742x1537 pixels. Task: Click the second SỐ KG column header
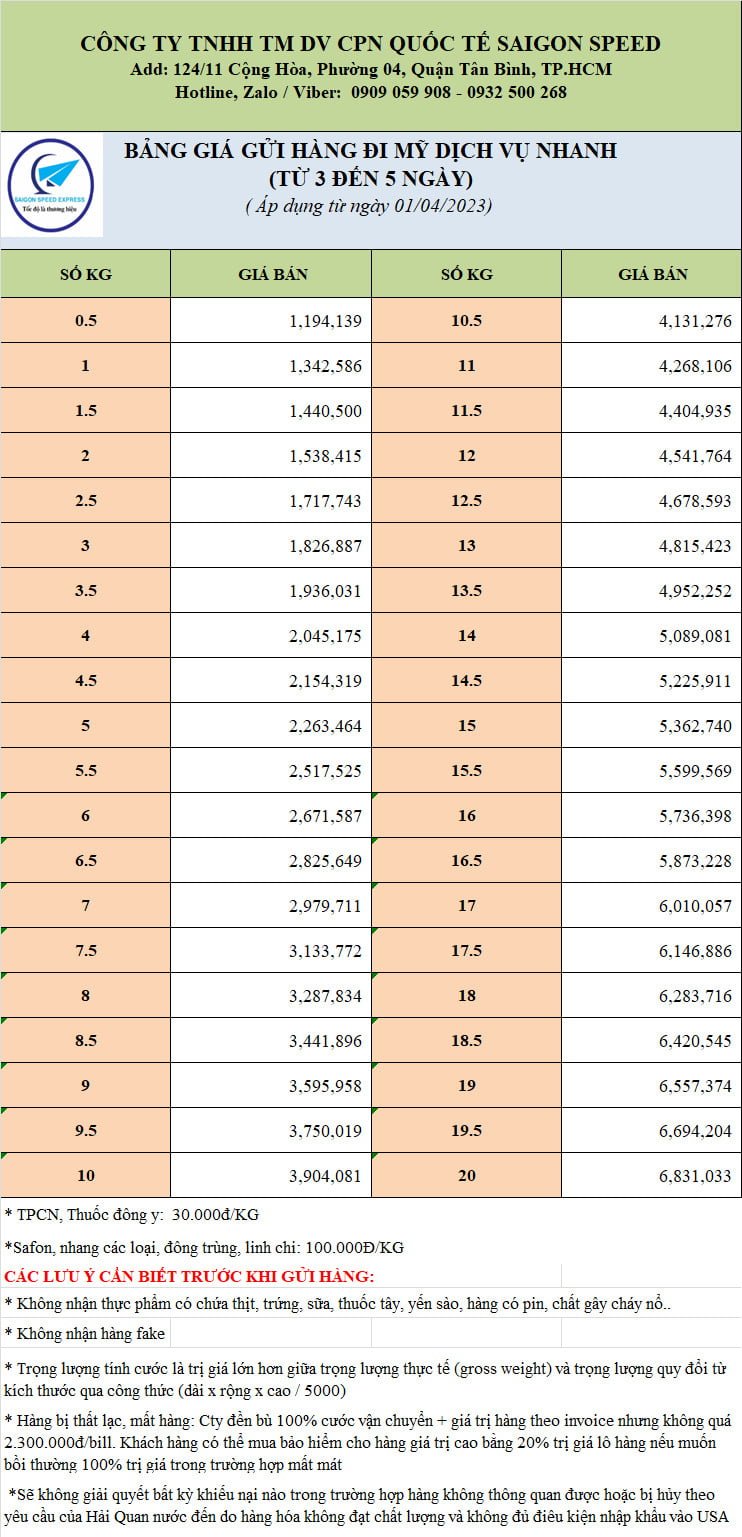(x=466, y=275)
